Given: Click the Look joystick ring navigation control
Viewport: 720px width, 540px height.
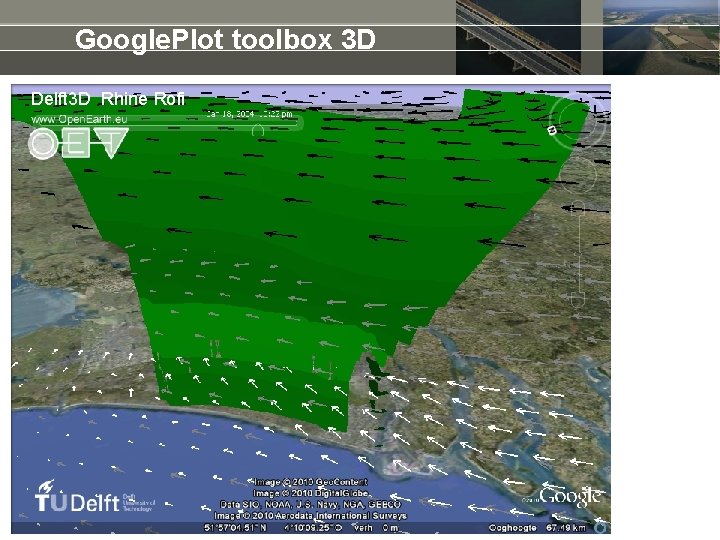Looking at the screenshot, I should click(x=577, y=120).
